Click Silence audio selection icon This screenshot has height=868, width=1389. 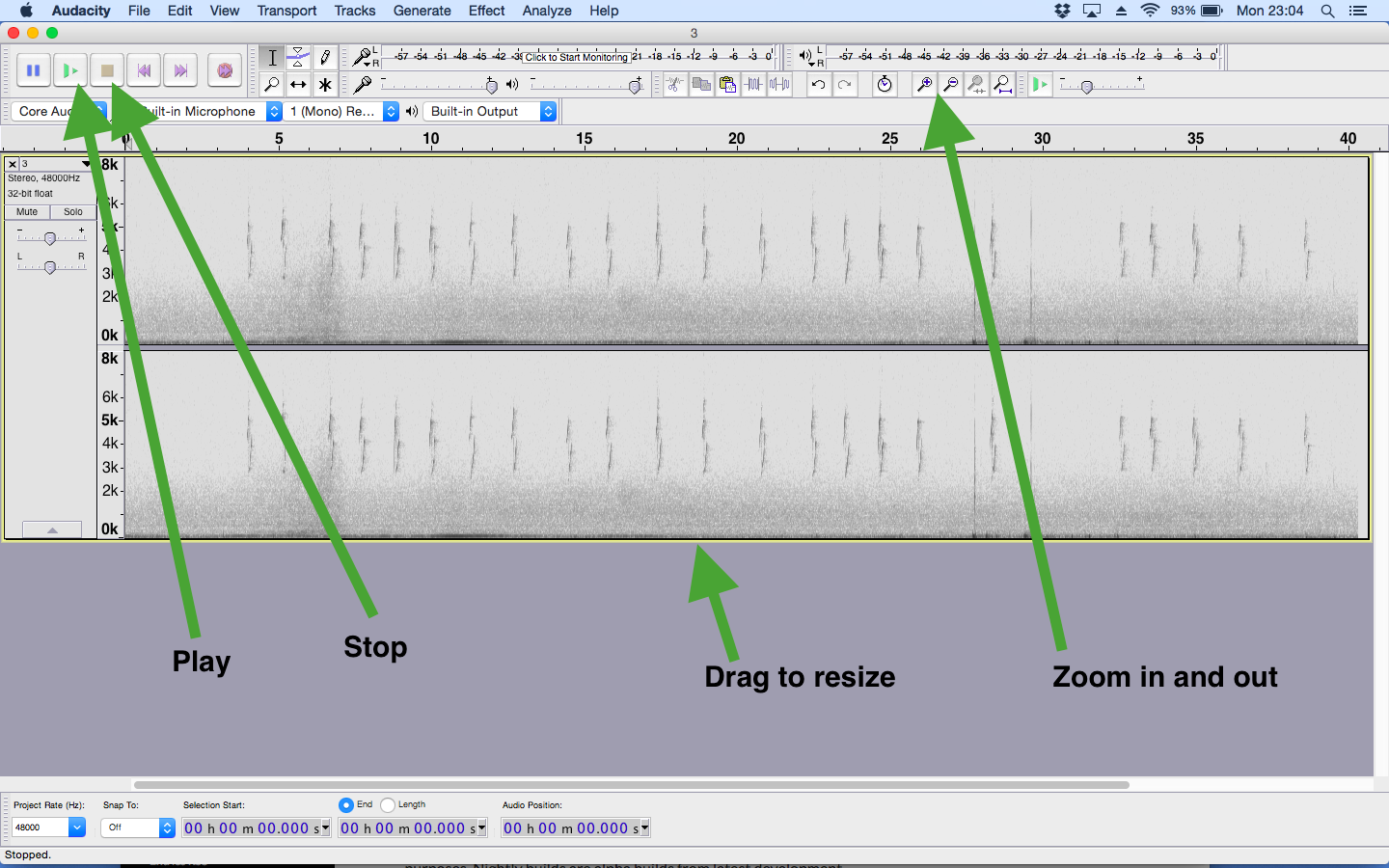(x=779, y=85)
